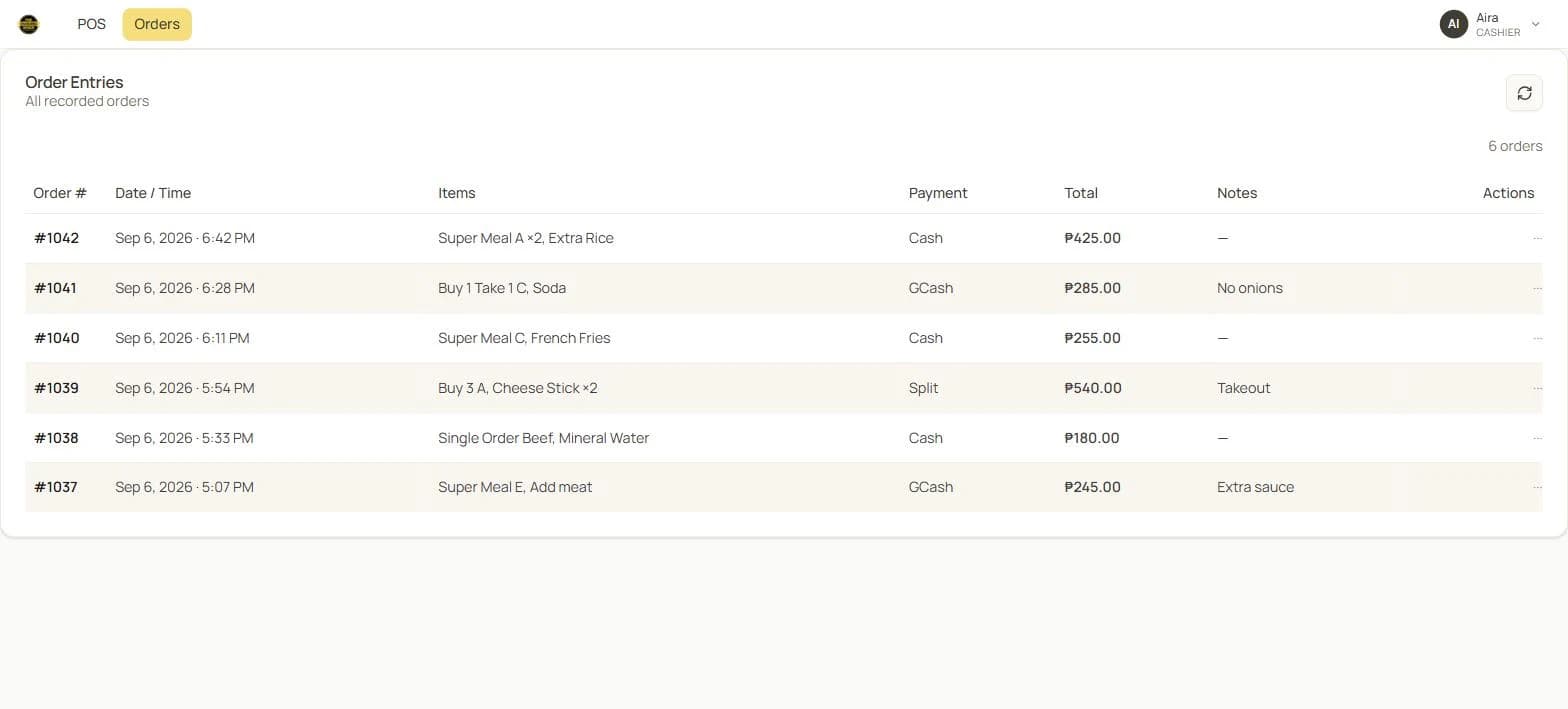
Task: Click the ₱180.00 total
Action: (x=1092, y=438)
